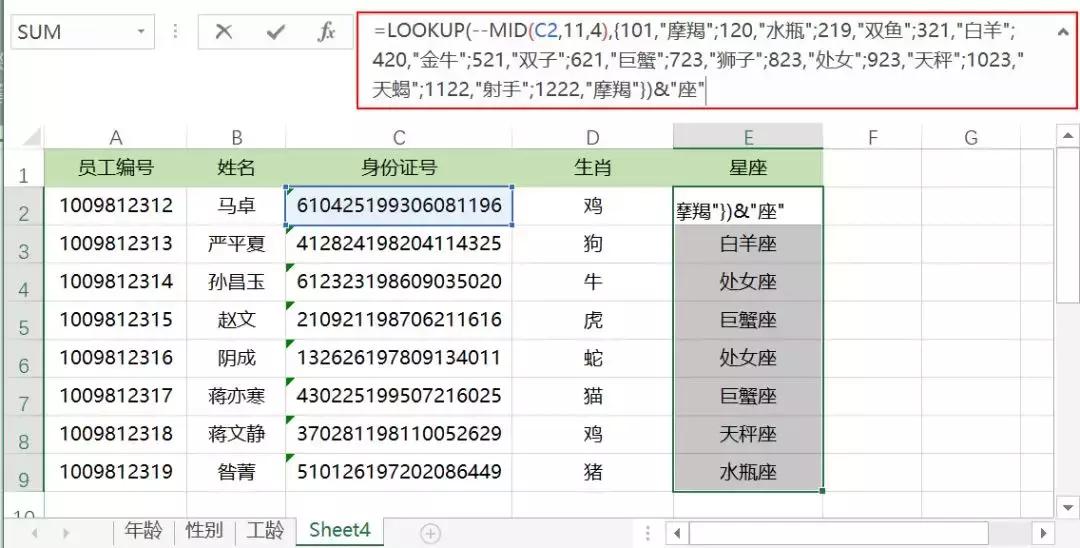This screenshot has height=548, width=1080.
Task: Go to next sheet tab arrow
Action: [x=66, y=533]
